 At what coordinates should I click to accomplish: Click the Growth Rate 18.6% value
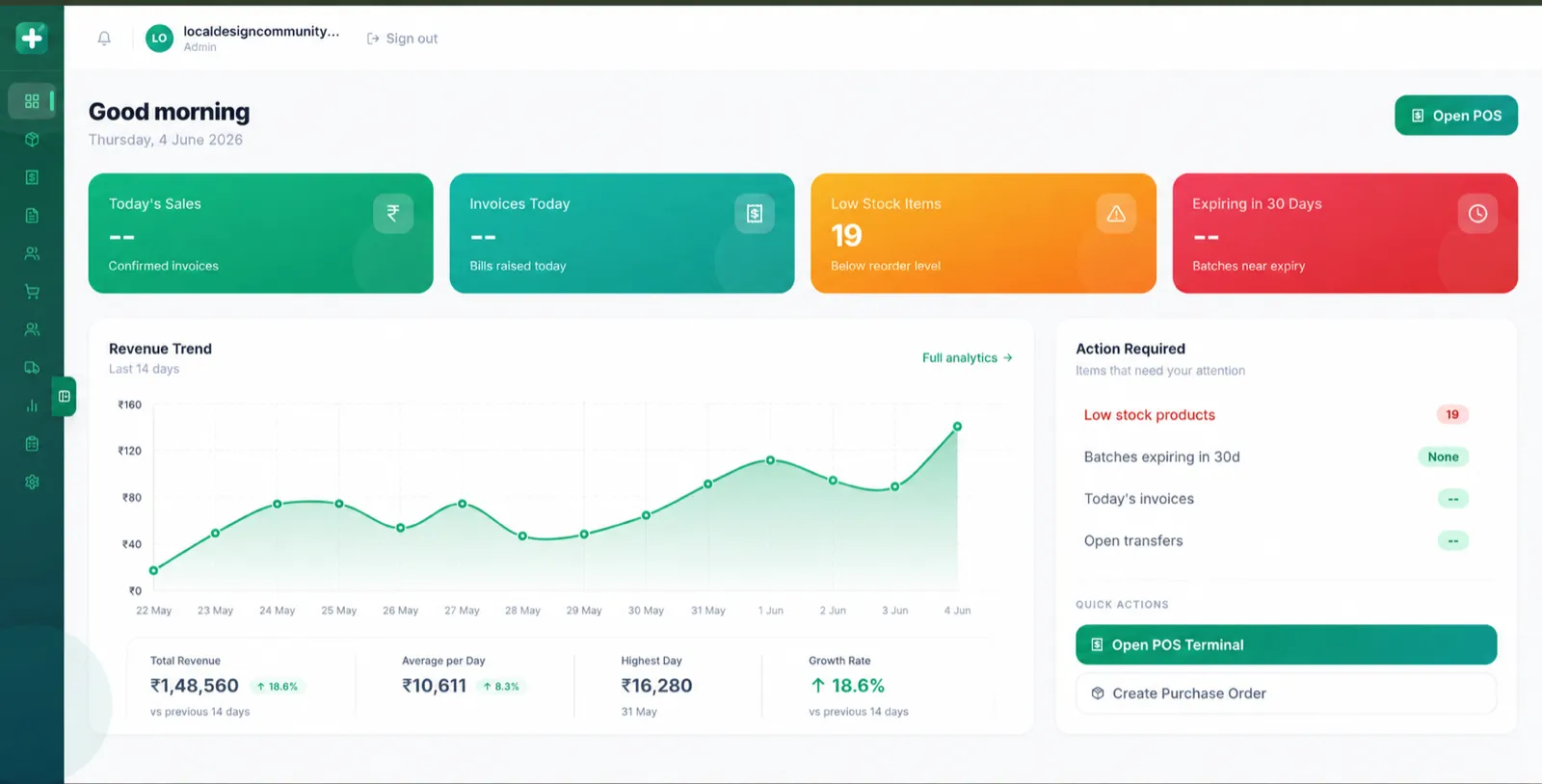847,686
